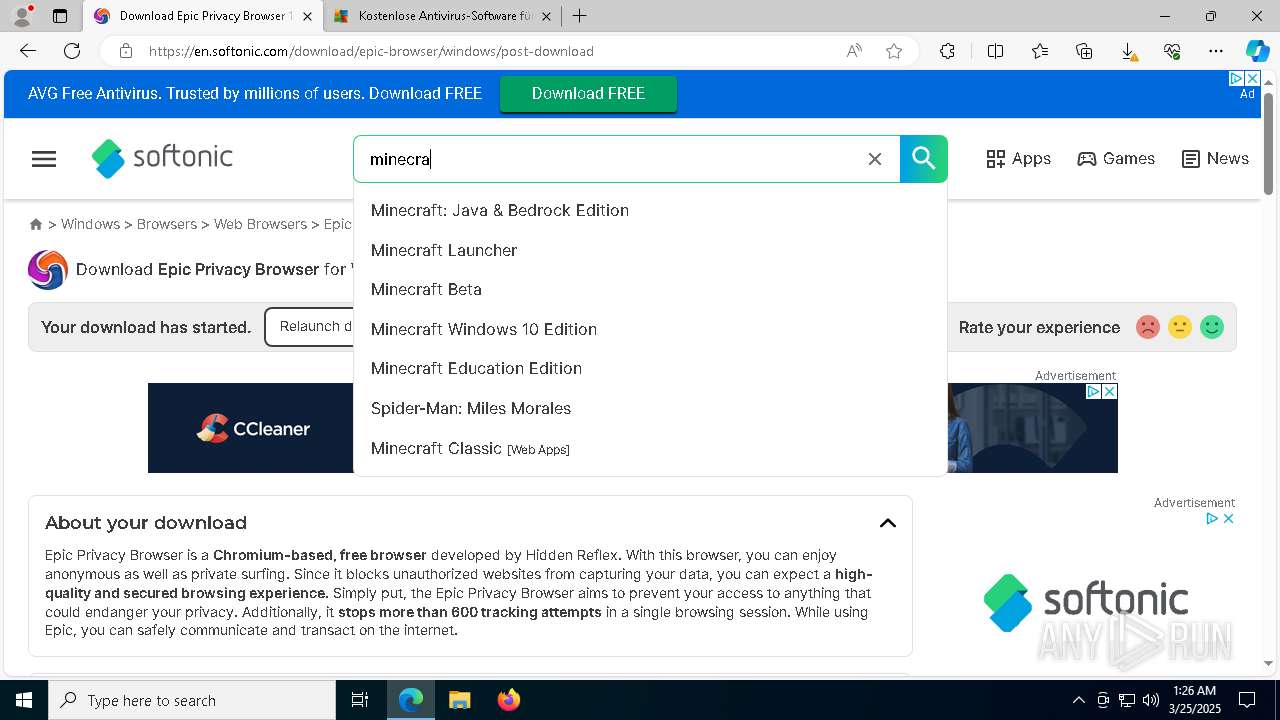
Task: Open Collections panel
Action: [x=1084, y=51]
